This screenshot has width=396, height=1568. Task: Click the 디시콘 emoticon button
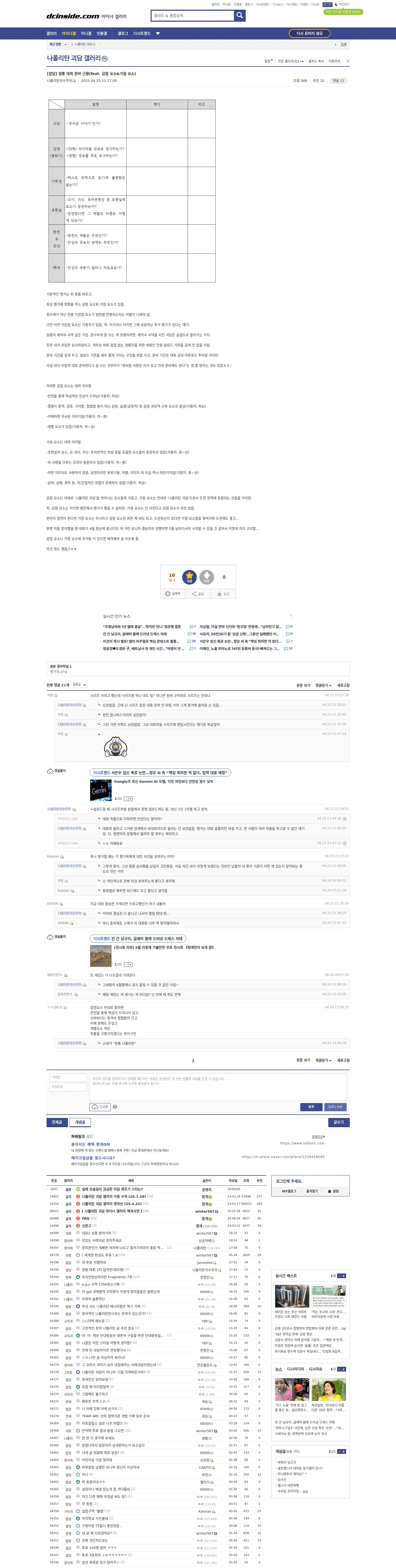tap(100, 1106)
